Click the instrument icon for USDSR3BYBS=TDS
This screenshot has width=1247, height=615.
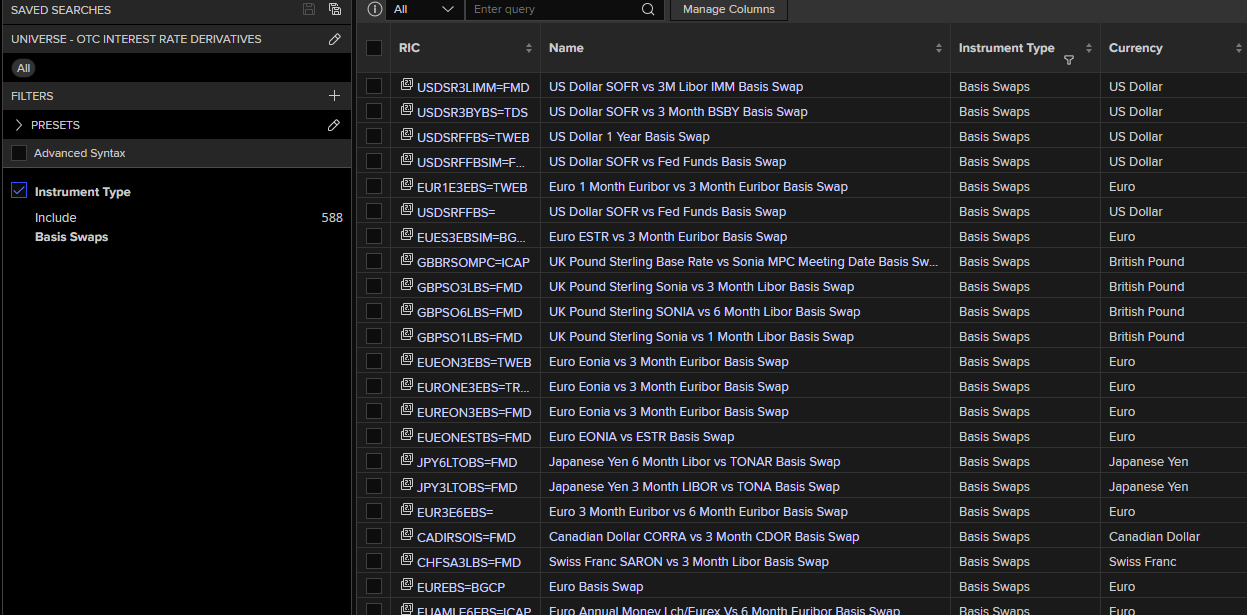[407, 111]
